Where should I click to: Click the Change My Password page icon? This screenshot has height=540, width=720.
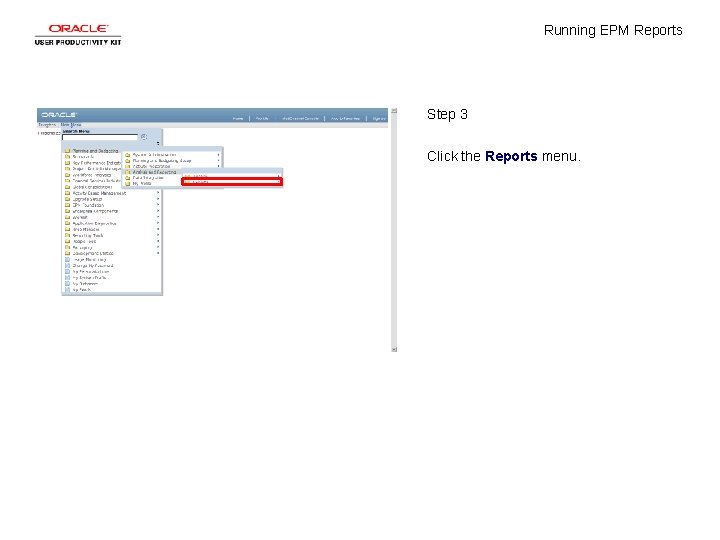coord(68,265)
